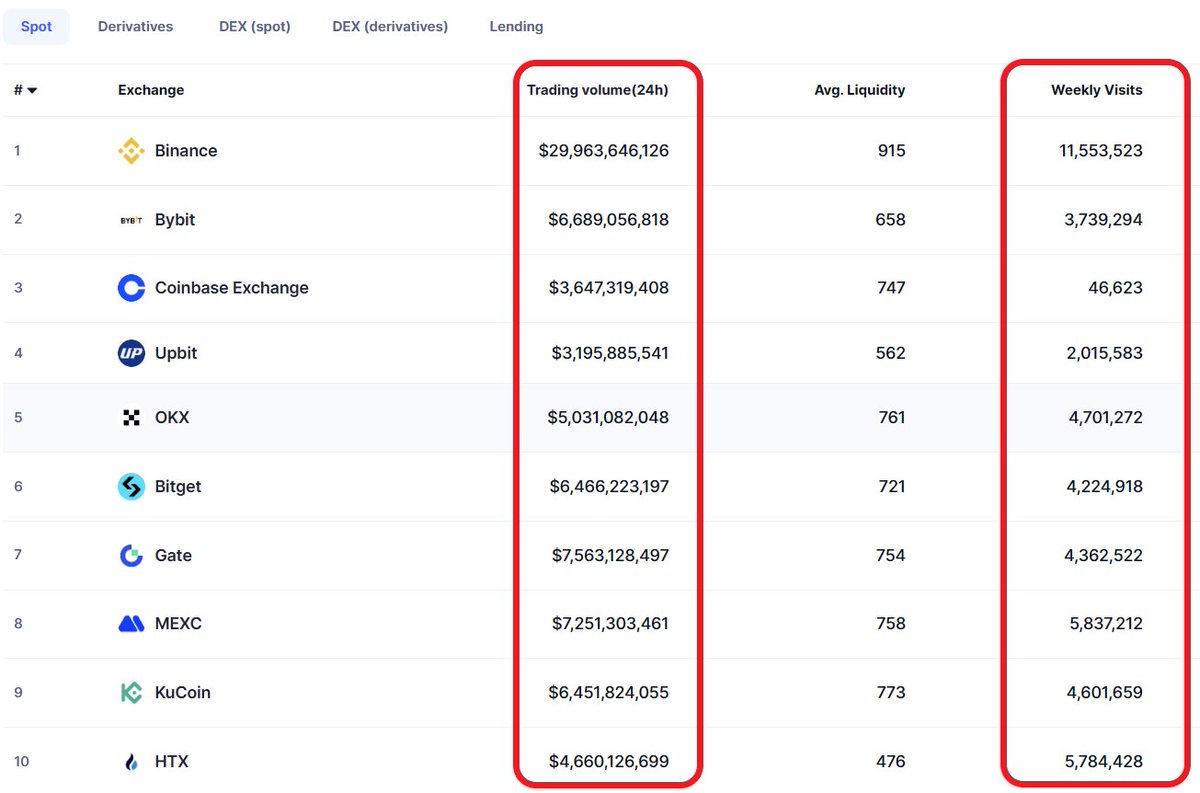Image resolution: width=1200 pixels, height=793 pixels.
Task: Click MEXC weekly visits 5,837,212
Action: [x=1105, y=624]
